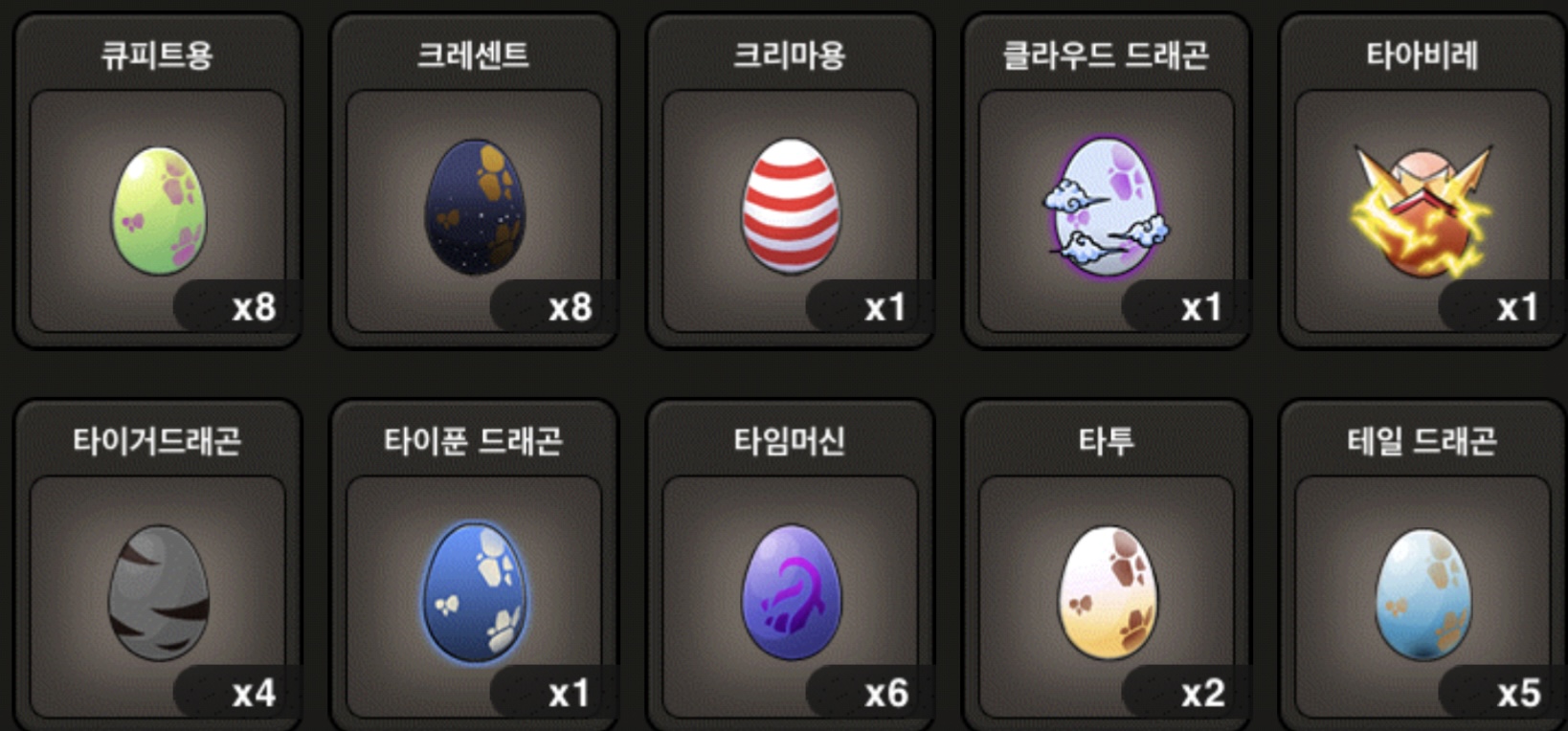Select the lightning 타아비레 egg

pyautogui.click(x=1422, y=211)
